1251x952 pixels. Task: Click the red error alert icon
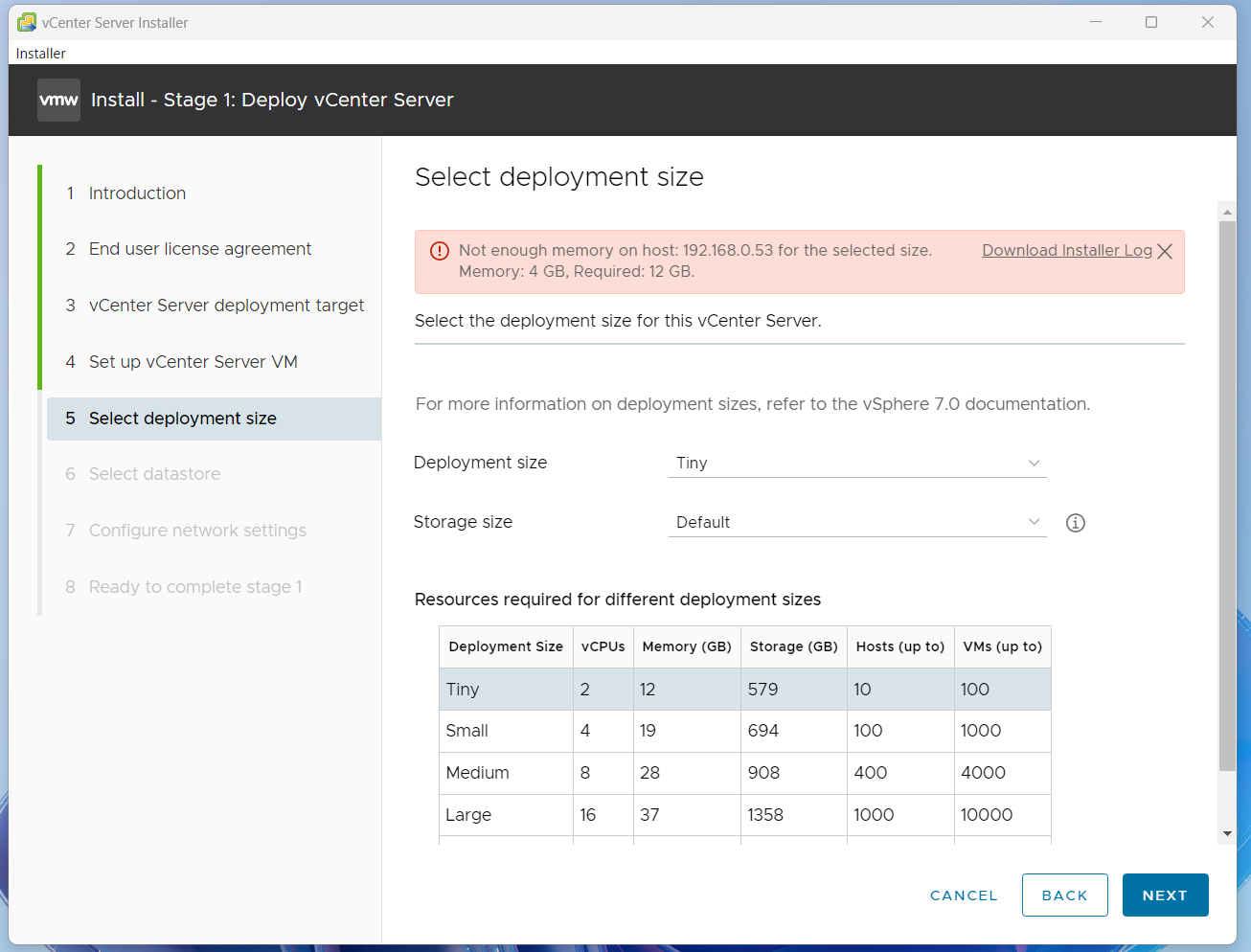(440, 251)
